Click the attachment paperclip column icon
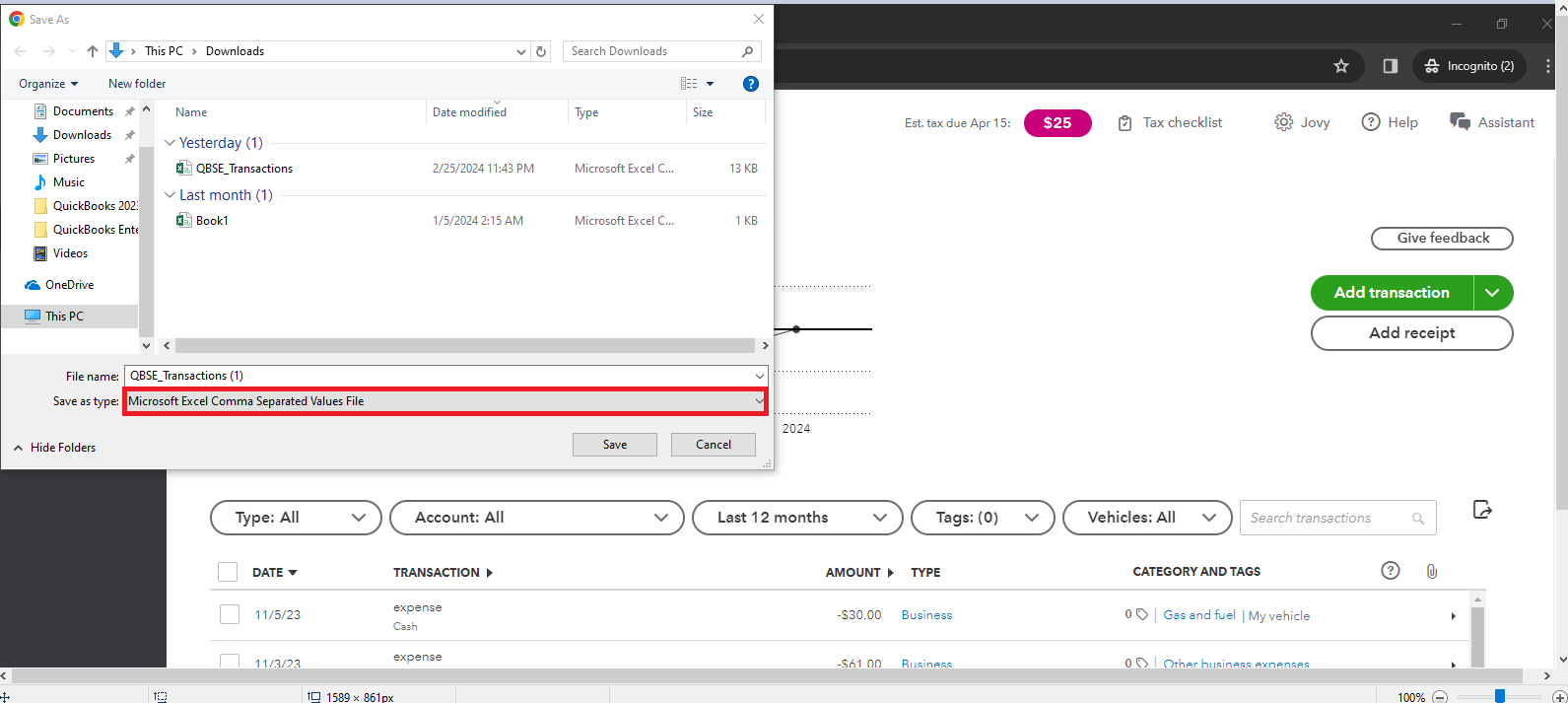 1432,571
